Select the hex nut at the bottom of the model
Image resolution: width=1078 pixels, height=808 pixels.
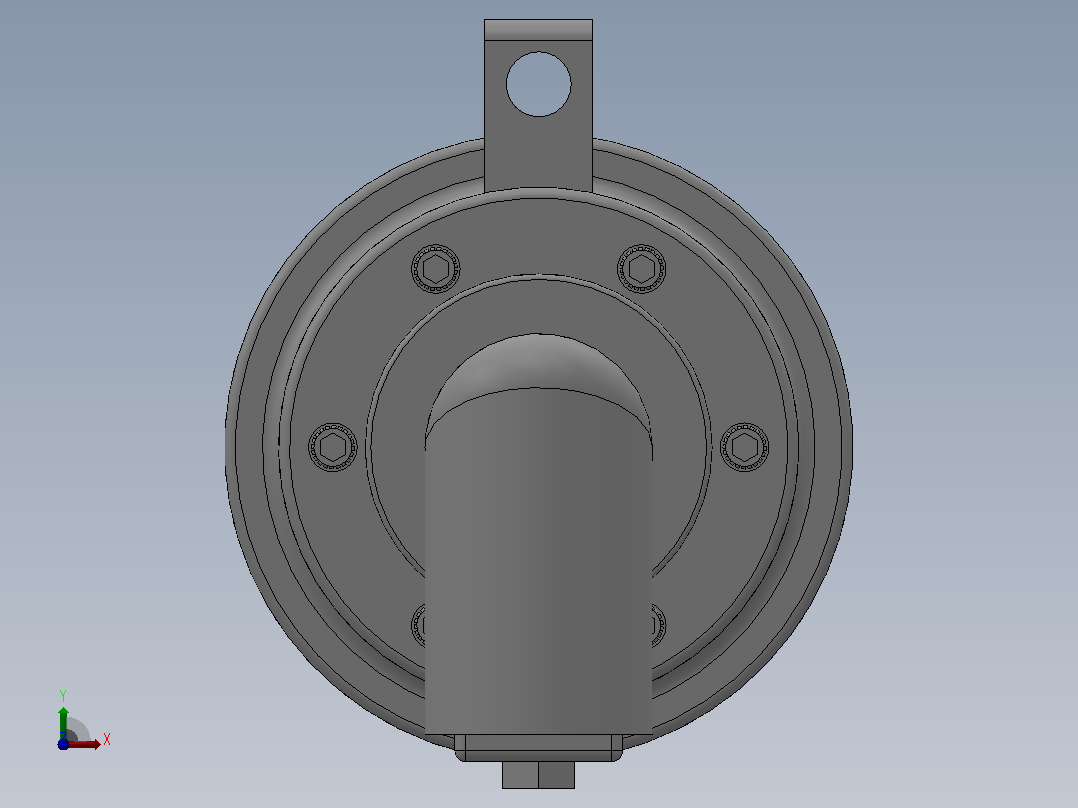click(x=538, y=775)
